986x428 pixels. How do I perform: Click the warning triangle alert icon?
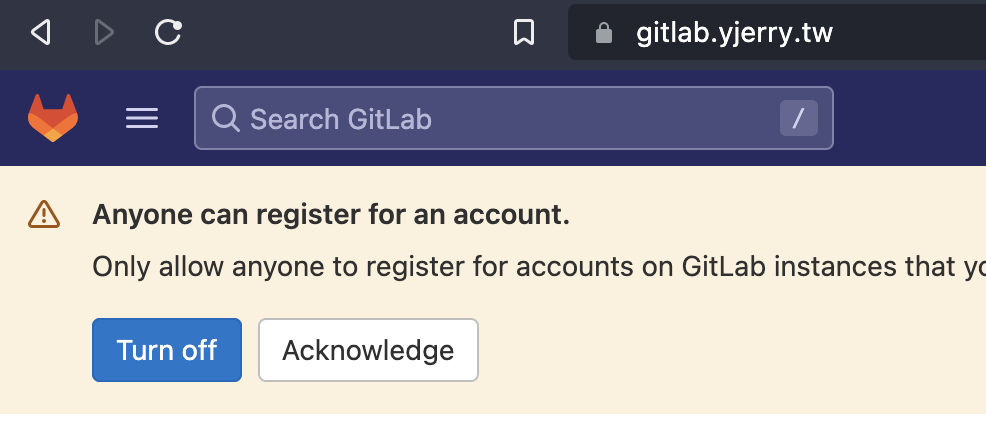(x=44, y=213)
